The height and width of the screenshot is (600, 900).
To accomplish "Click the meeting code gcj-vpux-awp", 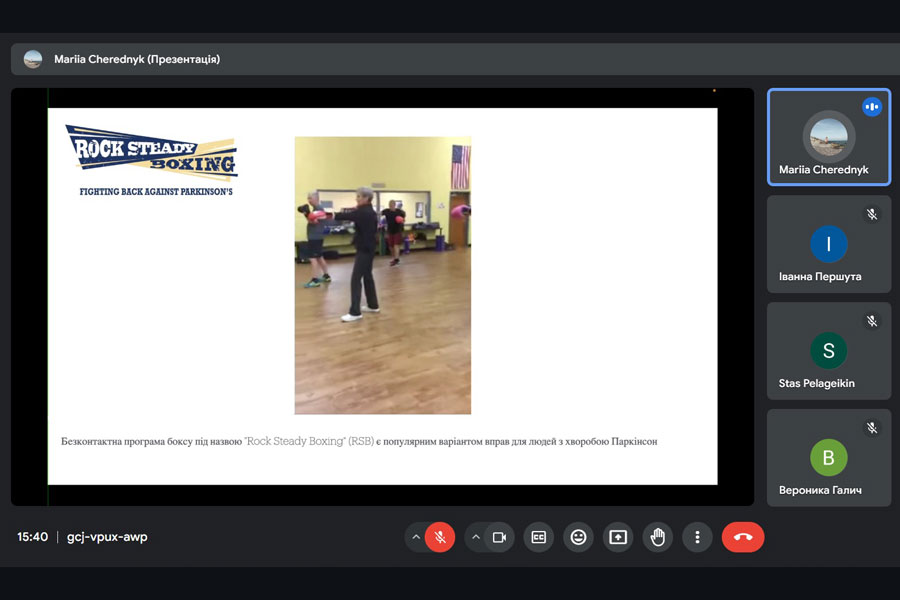I will coord(107,537).
